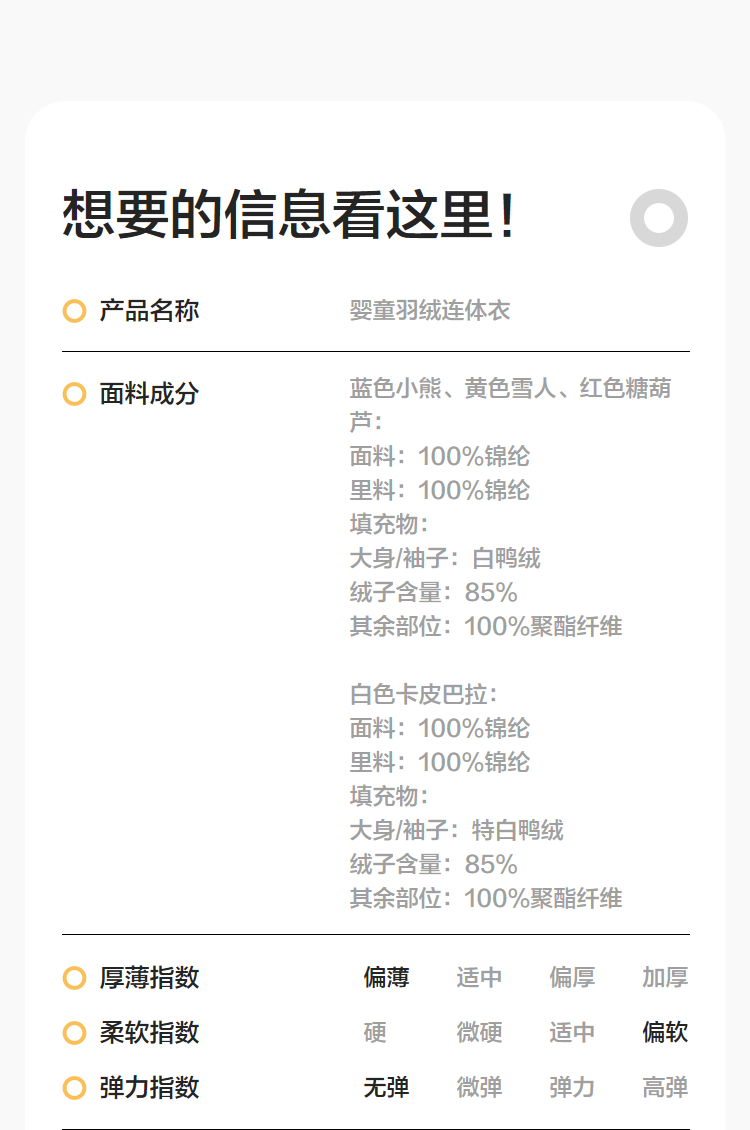The image size is (750, 1130).
Task: Click the product name 婴童羽绒连体衣
Action: coord(430,311)
